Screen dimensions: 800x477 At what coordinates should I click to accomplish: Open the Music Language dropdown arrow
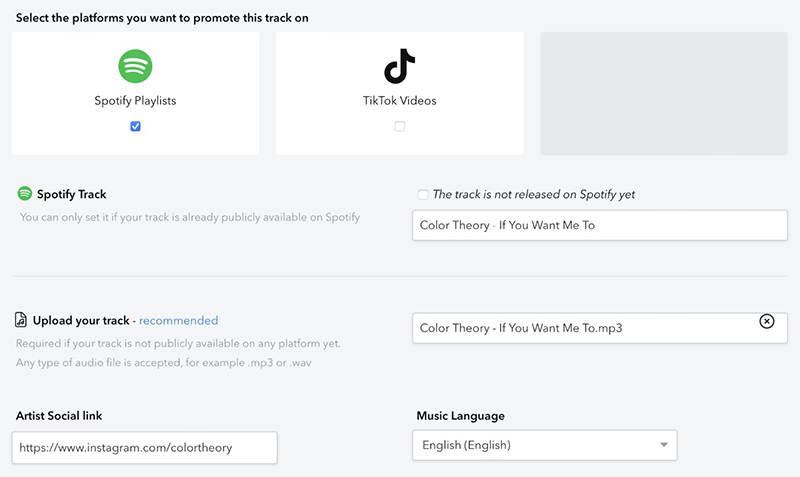[664, 445]
